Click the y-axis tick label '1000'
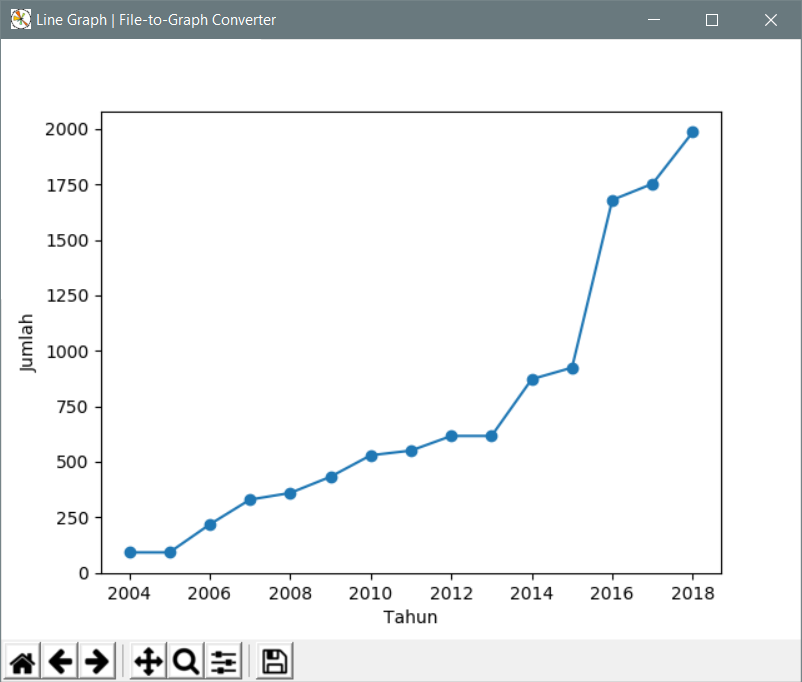802x682 pixels. [66, 351]
